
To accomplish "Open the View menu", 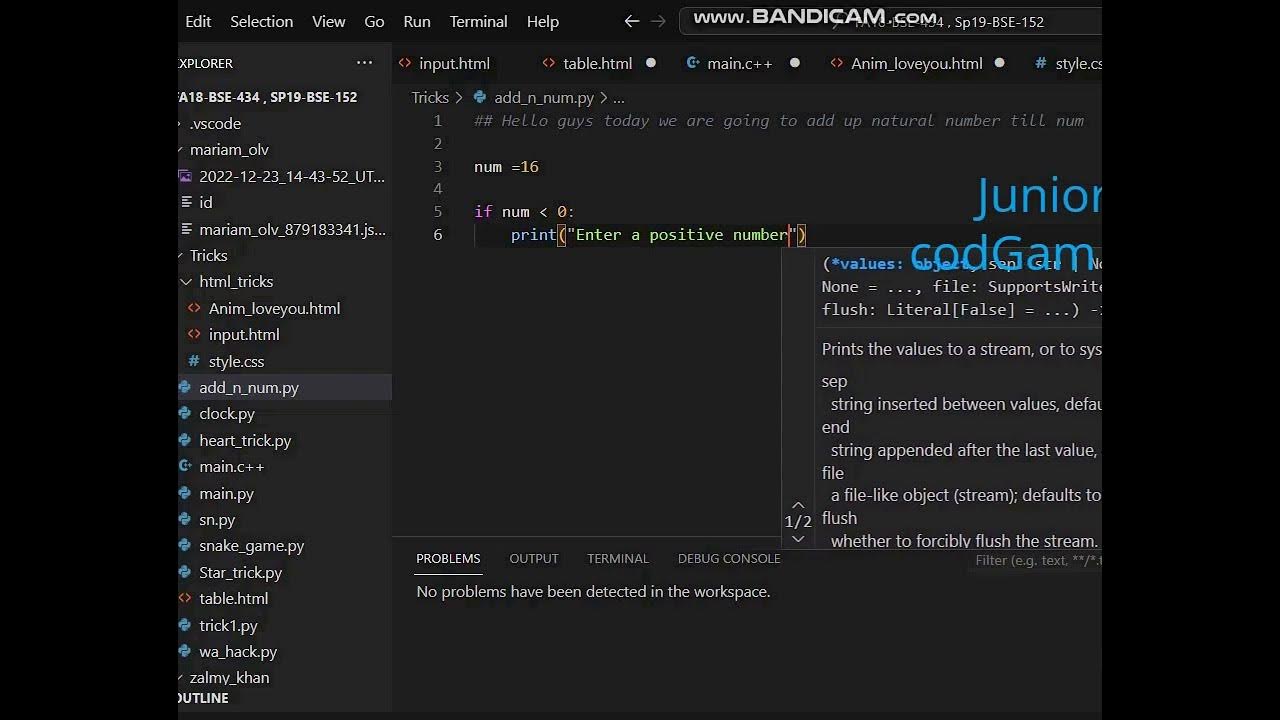I will click(328, 21).
